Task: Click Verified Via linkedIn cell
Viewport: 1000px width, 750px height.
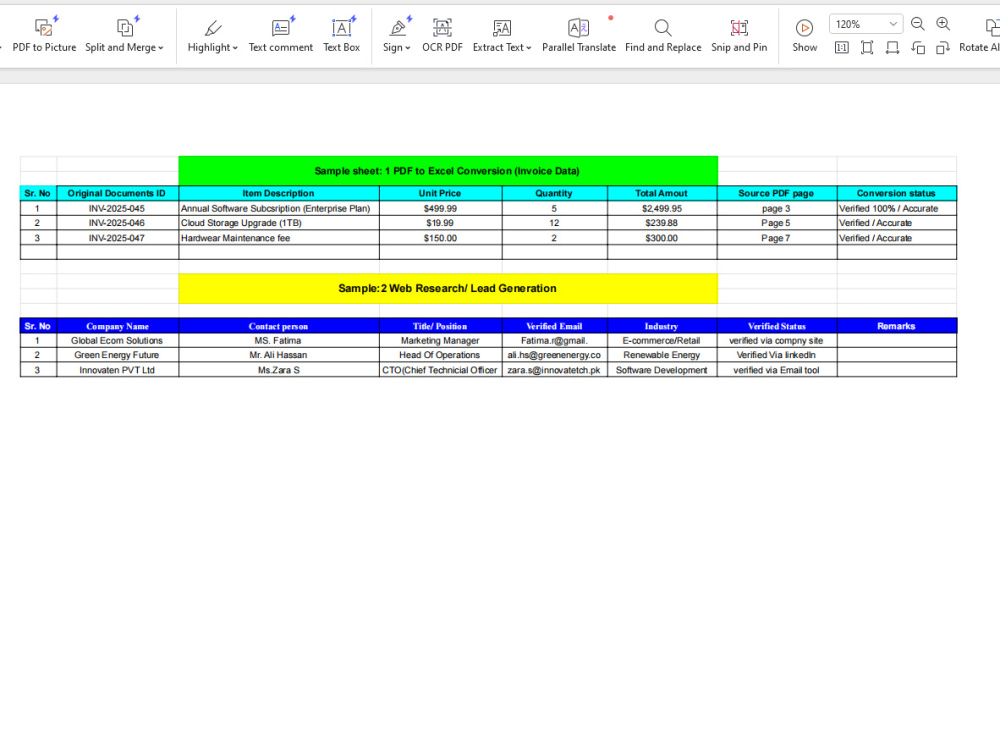Action: point(776,355)
